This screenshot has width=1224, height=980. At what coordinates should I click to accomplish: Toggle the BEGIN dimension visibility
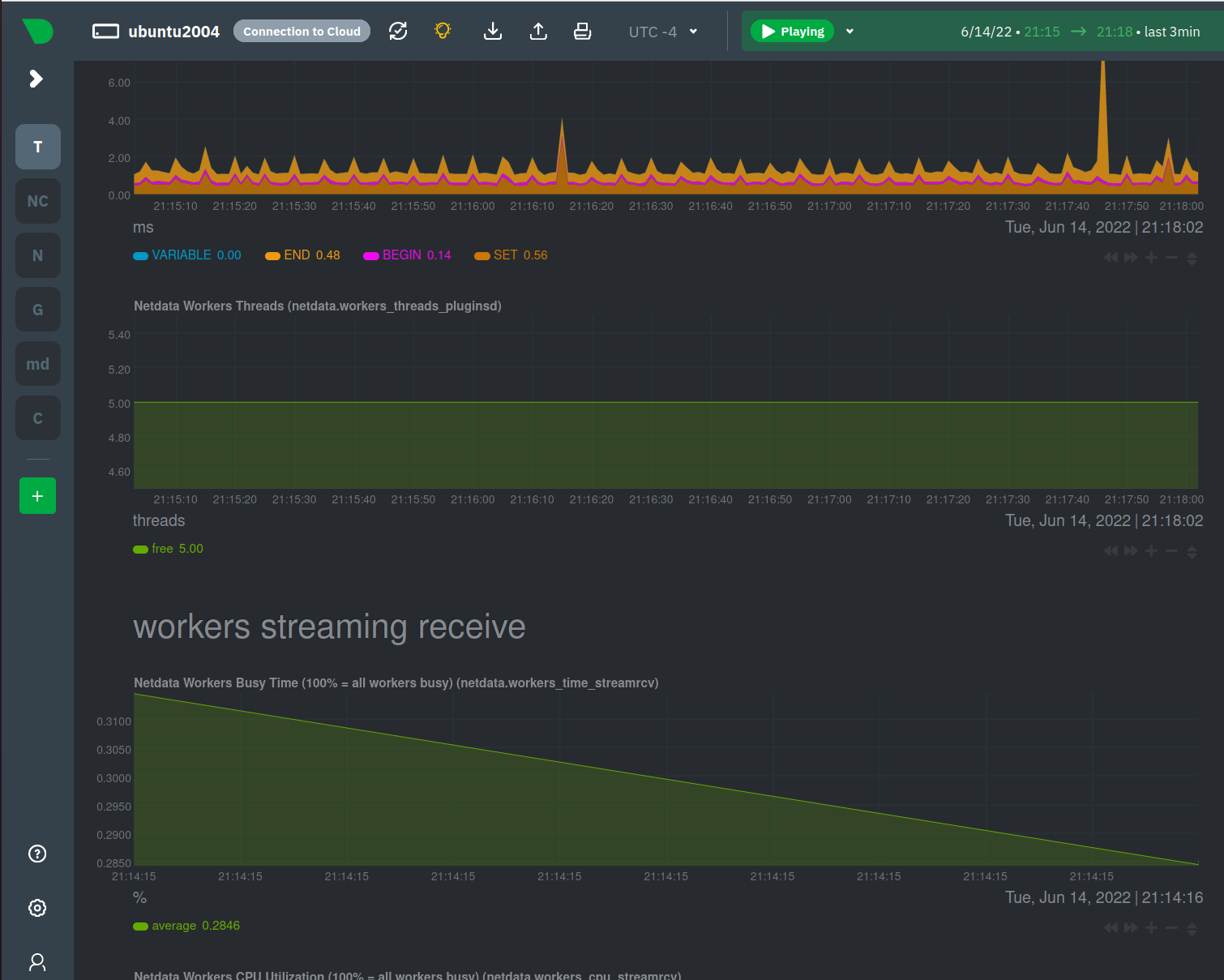(405, 255)
